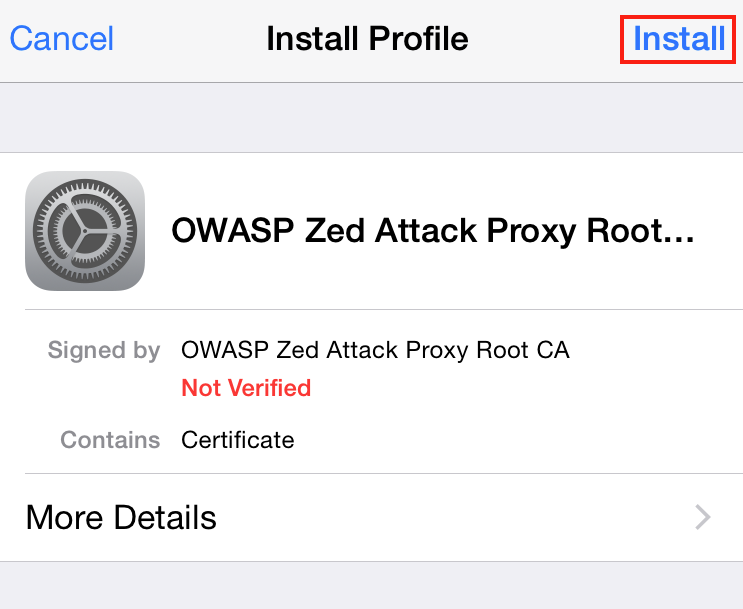Screen dimensions: 743x609
Task: Open the More Details row
Action: coord(372,517)
